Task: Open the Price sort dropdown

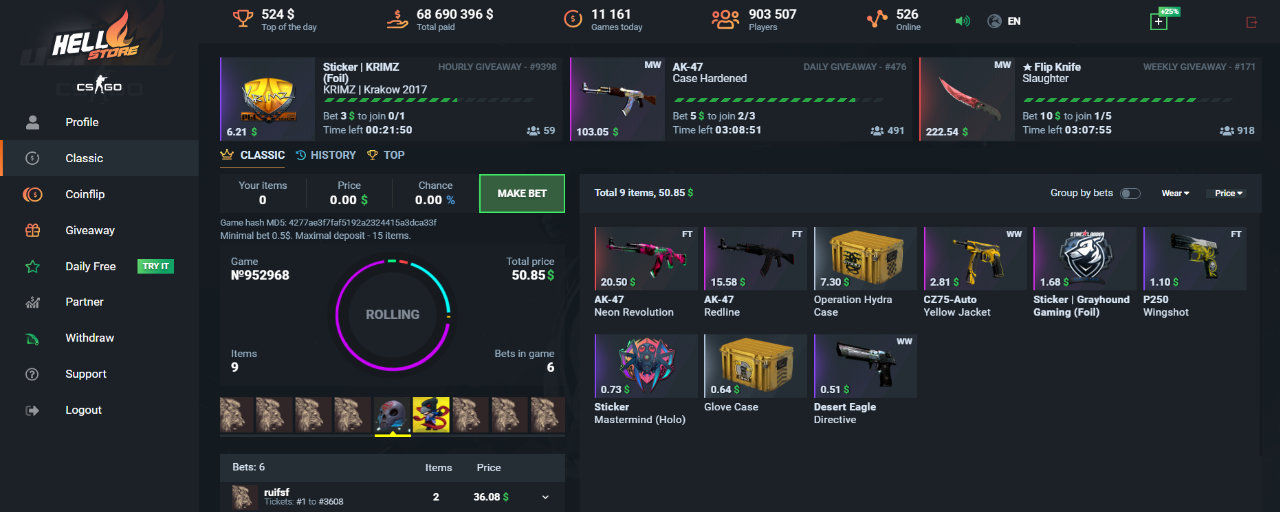Action: pyautogui.click(x=1229, y=193)
